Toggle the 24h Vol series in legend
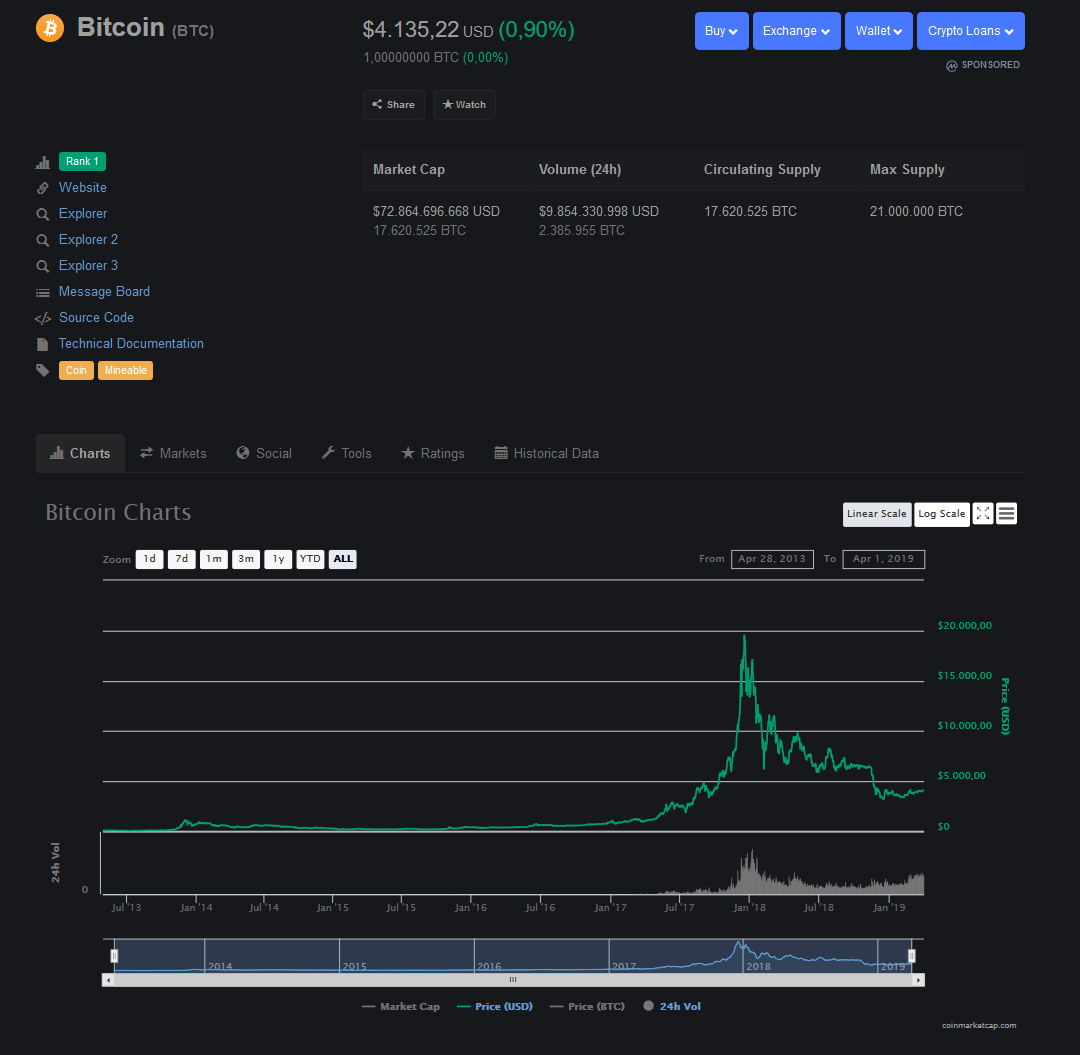This screenshot has height=1055, width=1080. [672, 1006]
